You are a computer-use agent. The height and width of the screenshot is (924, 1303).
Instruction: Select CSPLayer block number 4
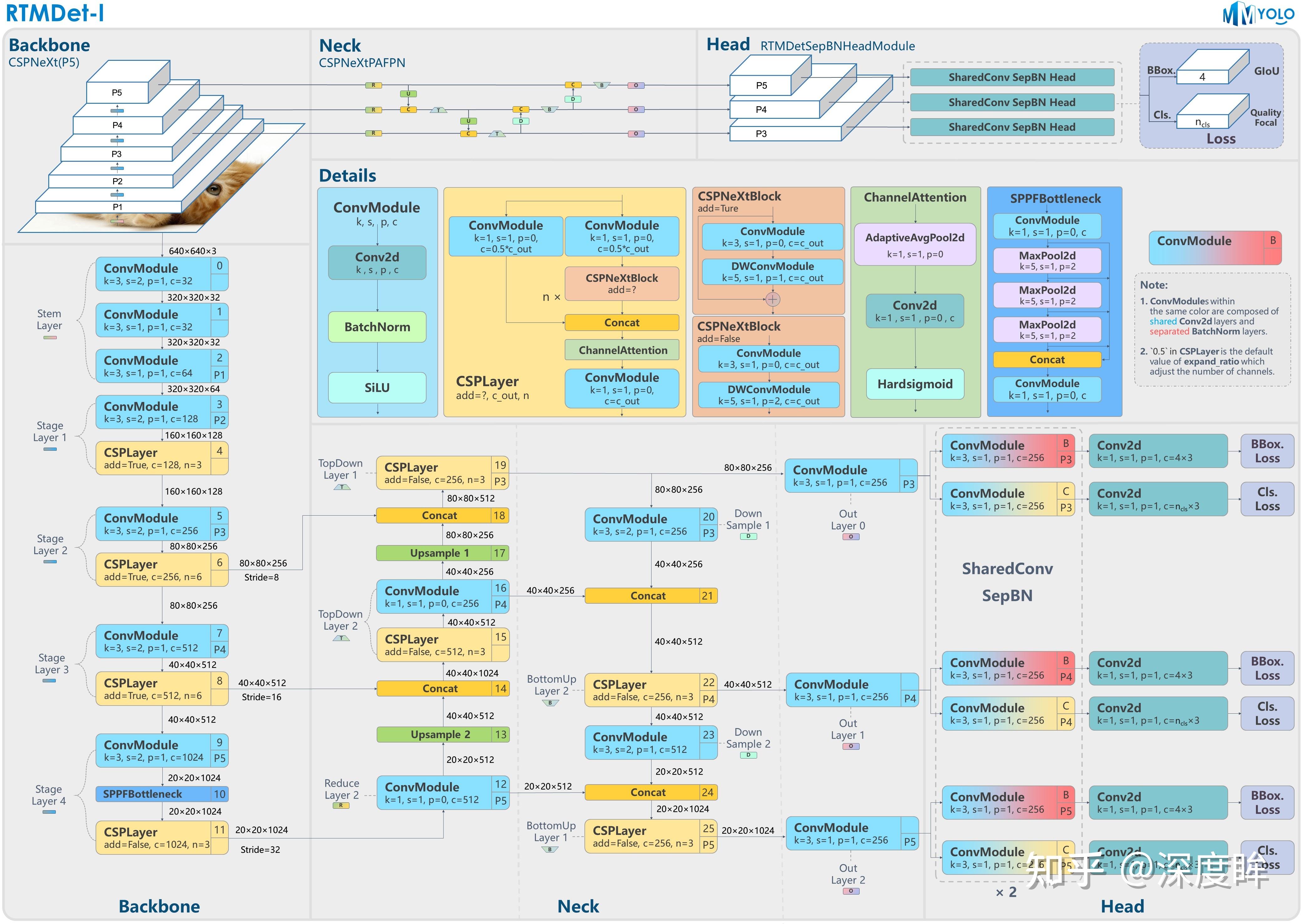click(162, 458)
